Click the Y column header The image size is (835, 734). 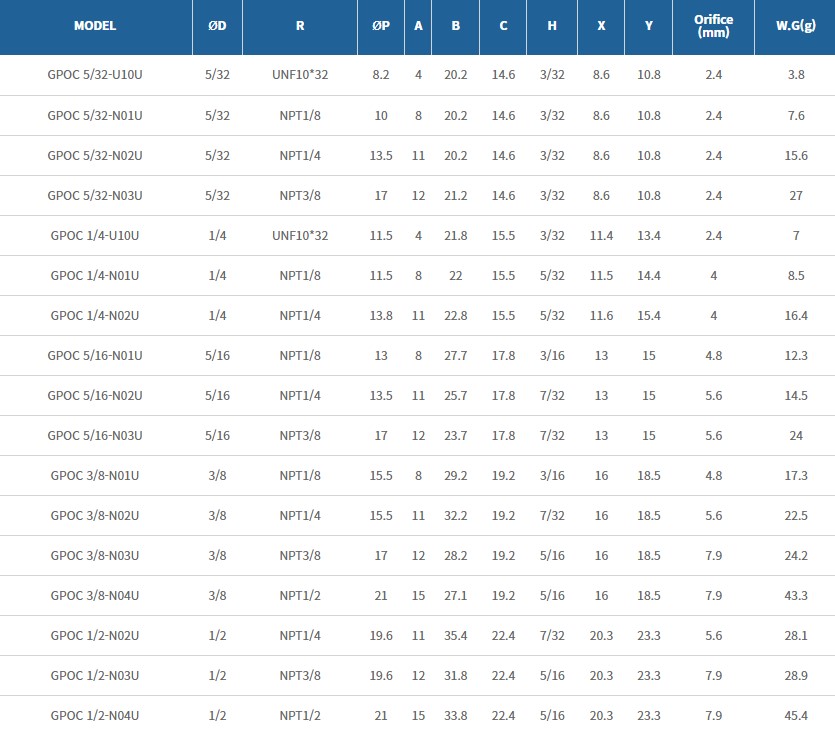point(649,26)
